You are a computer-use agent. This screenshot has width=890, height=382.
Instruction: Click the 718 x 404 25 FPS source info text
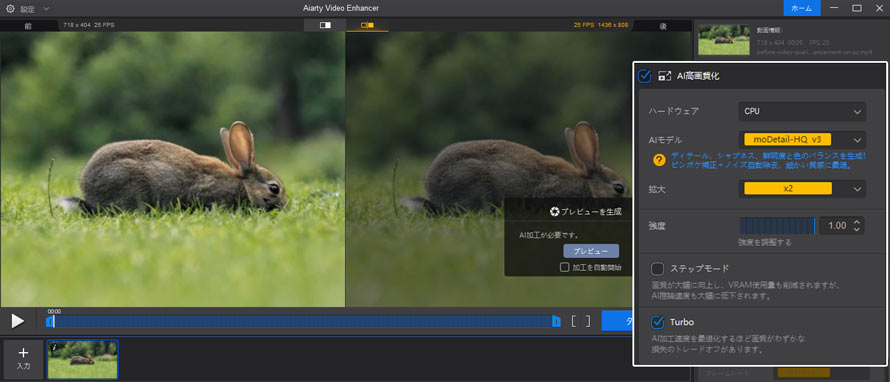pyautogui.click(x=89, y=26)
